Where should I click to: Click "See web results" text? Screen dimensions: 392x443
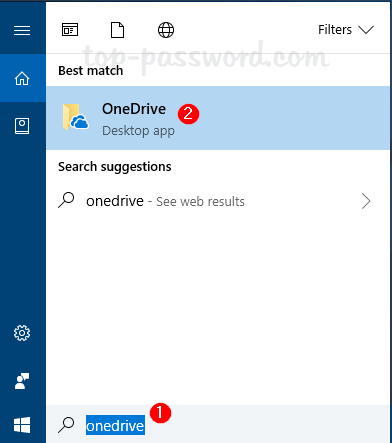[x=200, y=202]
